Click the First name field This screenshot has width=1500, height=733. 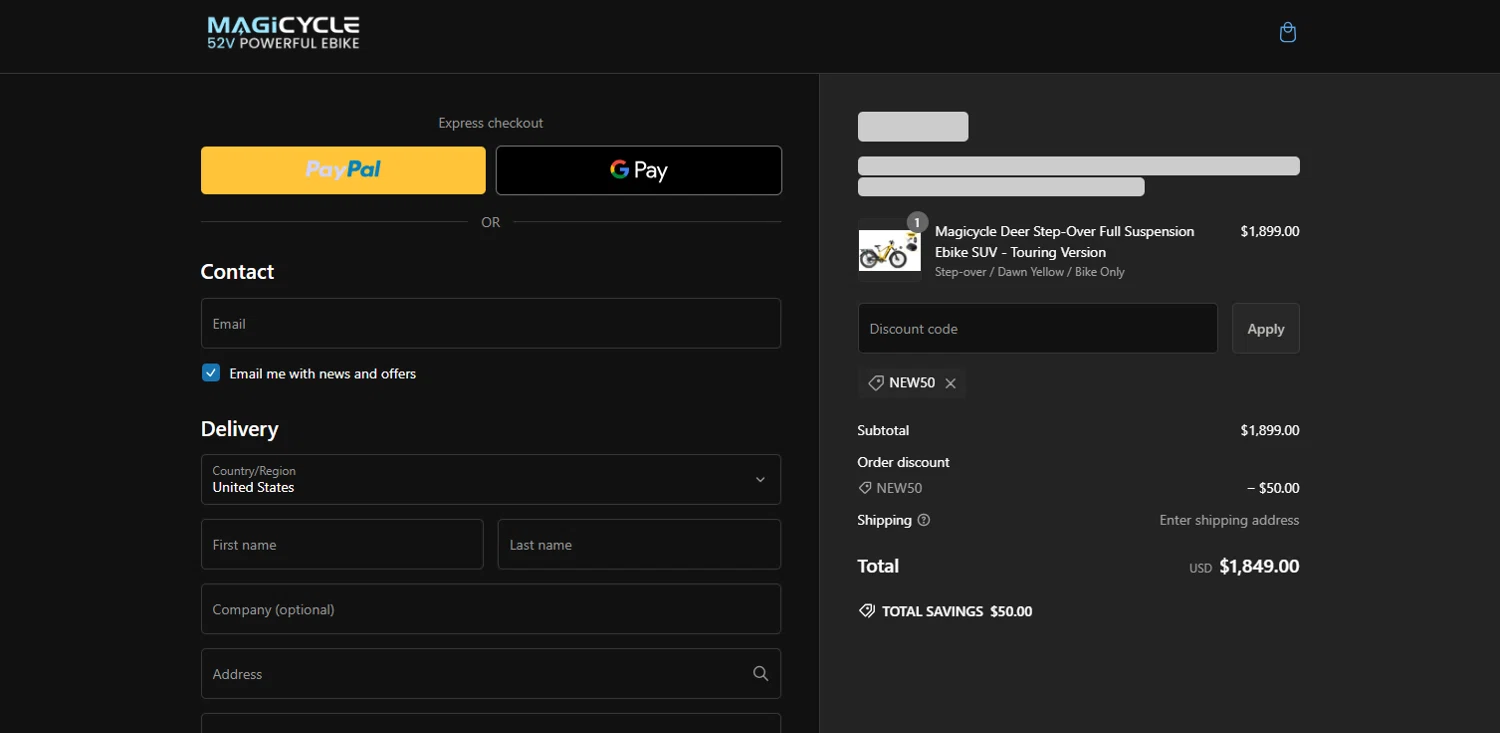tap(342, 545)
